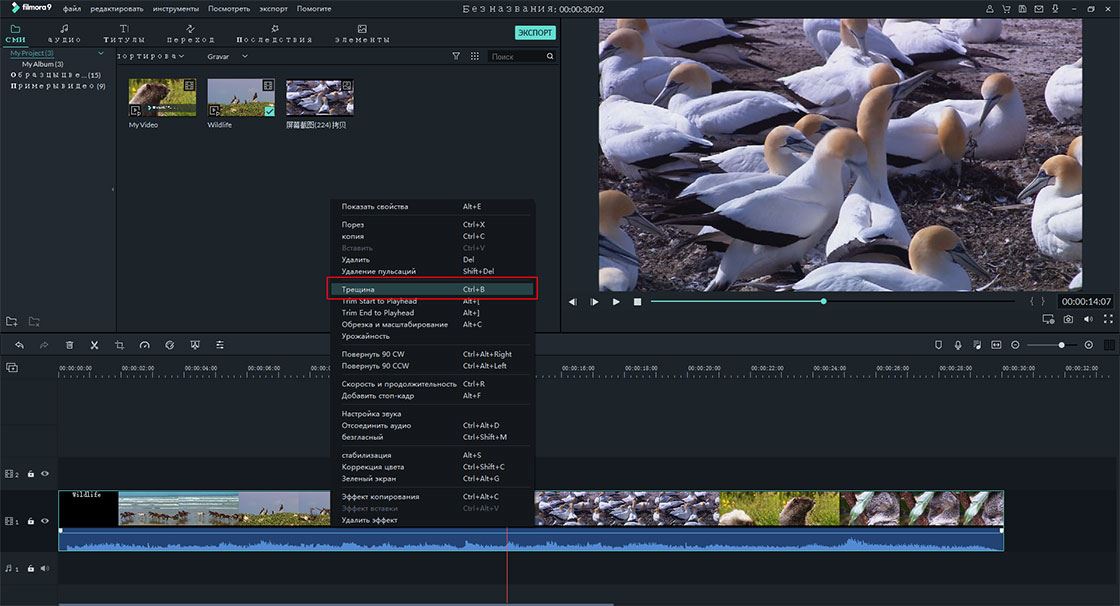The image size is (1120, 606).
Task: Click the zoom-to-fit timeline icon
Action: pos(996,345)
